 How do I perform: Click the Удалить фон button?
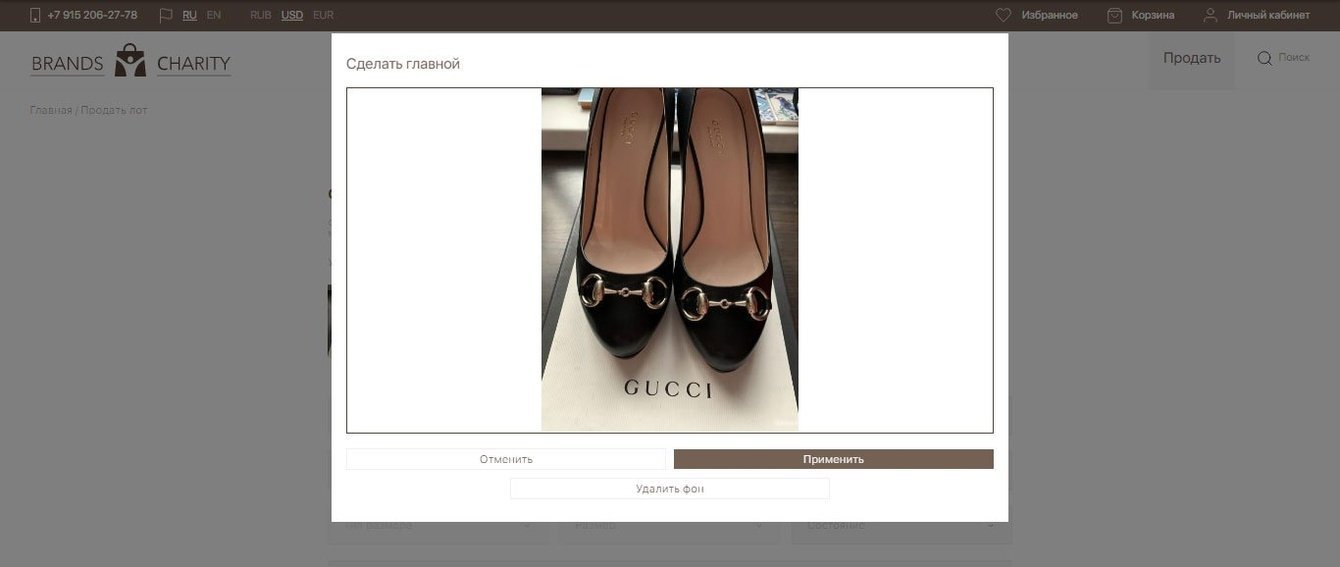click(x=670, y=489)
